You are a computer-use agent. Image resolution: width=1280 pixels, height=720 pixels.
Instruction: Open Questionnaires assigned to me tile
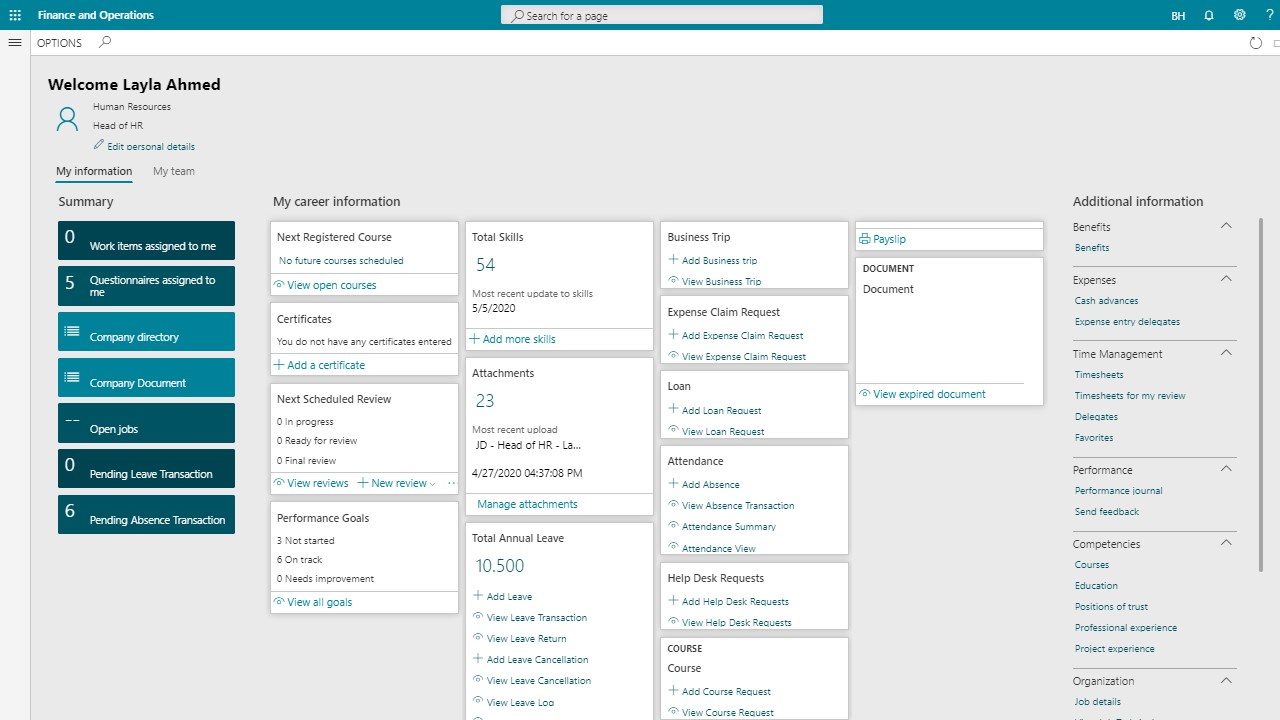(146, 286)
